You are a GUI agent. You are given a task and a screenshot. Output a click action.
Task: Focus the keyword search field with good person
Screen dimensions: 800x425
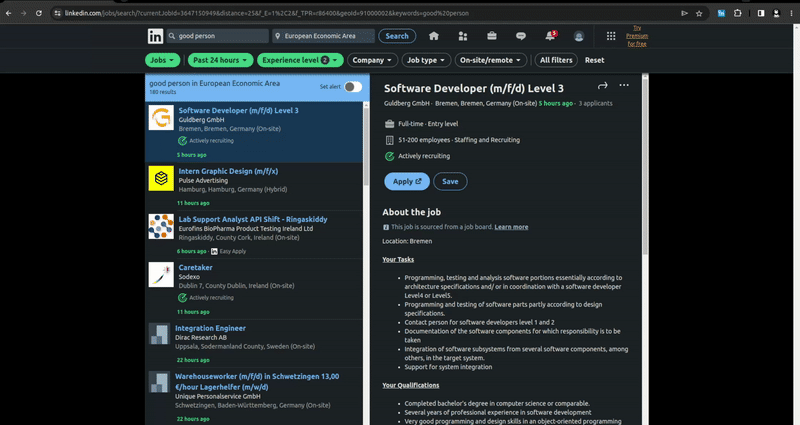point(218,36)
